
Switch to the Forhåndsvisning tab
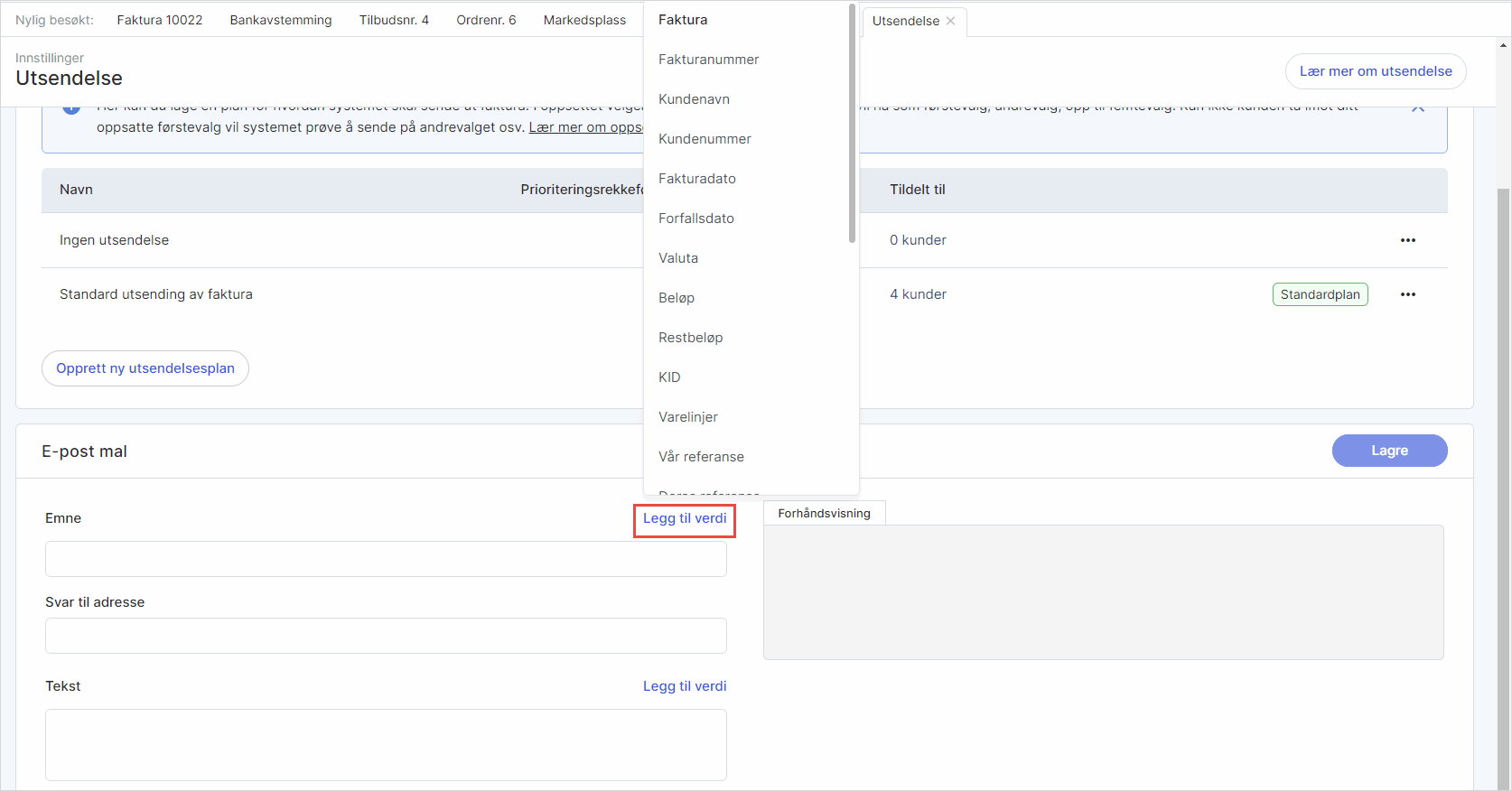pos(824,513)
